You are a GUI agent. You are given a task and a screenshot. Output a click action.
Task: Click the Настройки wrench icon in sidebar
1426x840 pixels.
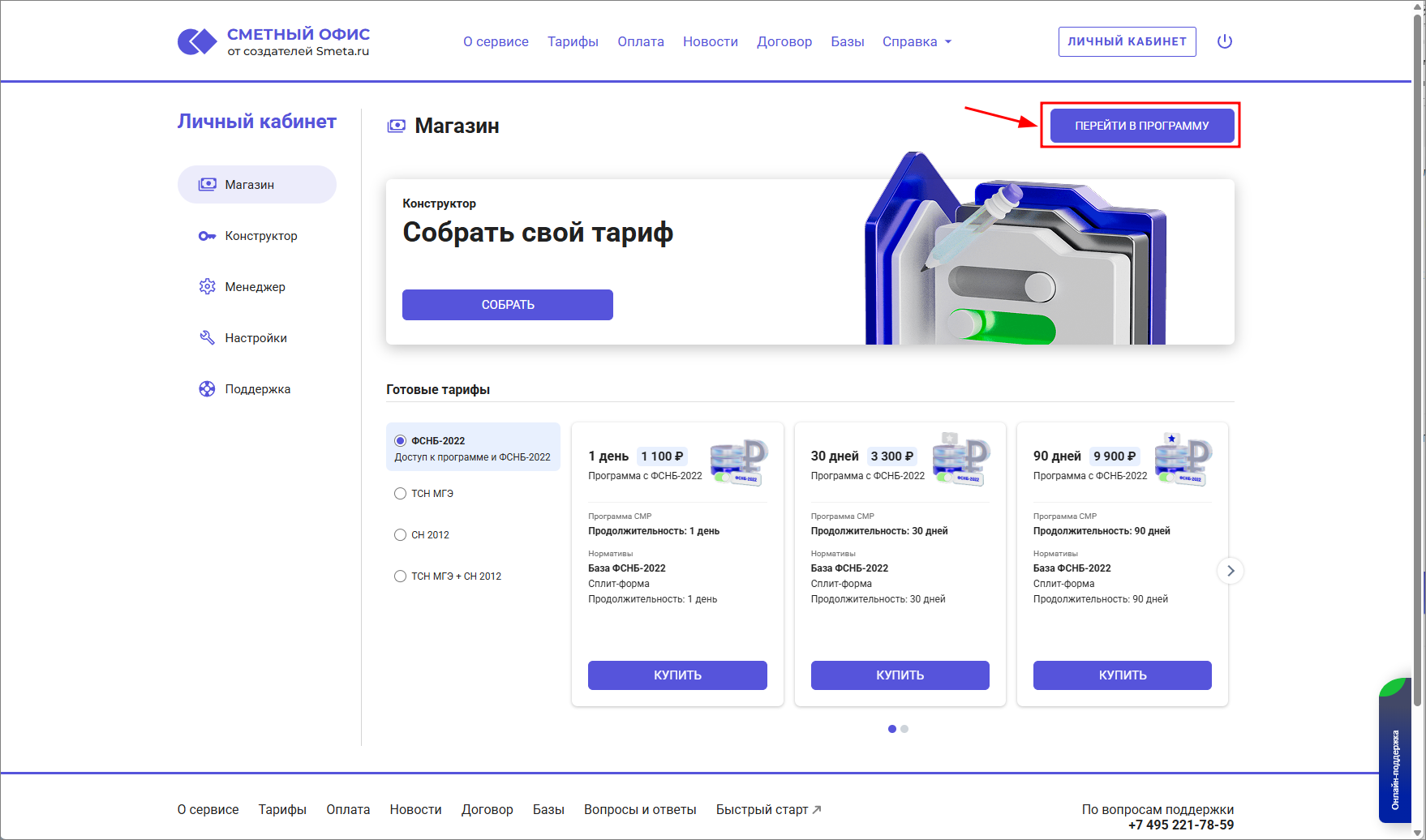(208, 338)
